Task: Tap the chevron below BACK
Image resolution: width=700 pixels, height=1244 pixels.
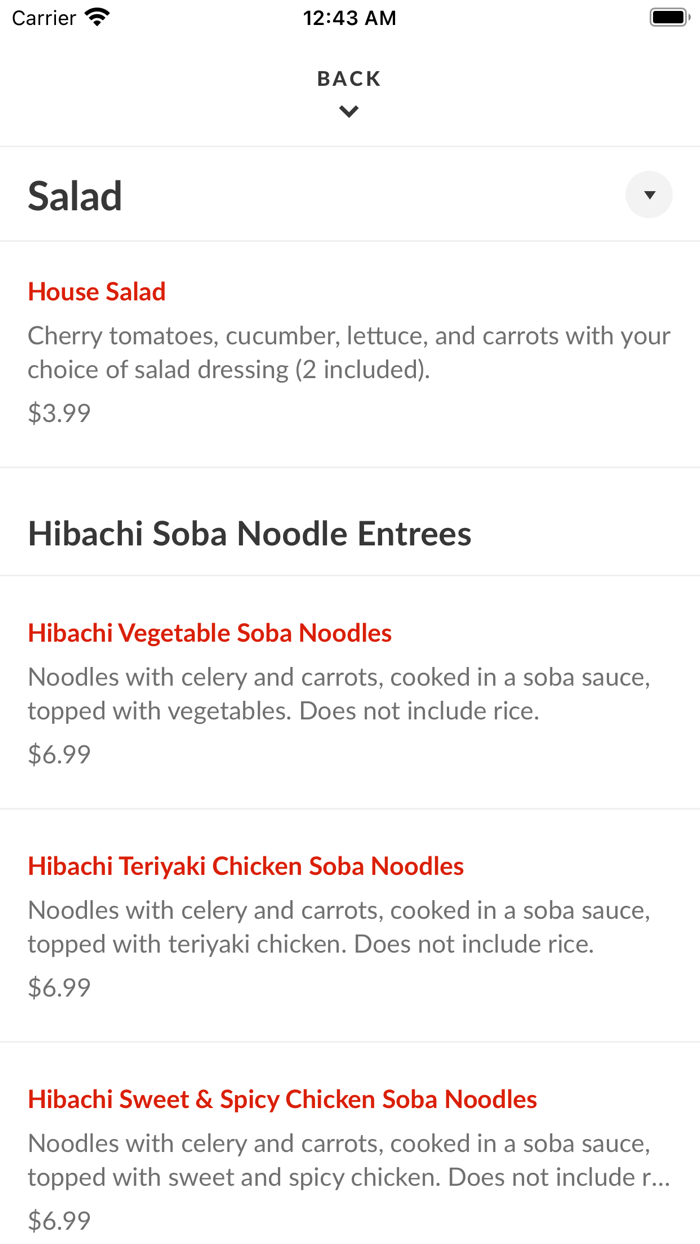Action: pos(348,111)
